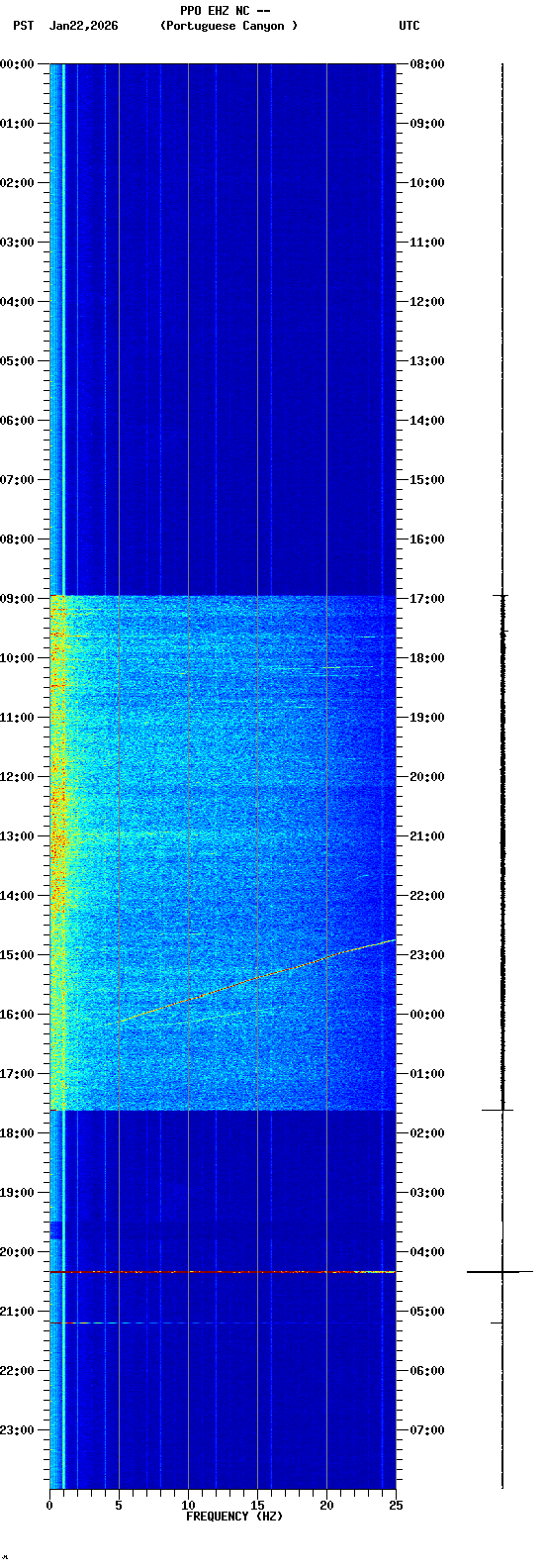This screenshot has width=546, height=1568.
Task: Click the 12:00 PST time label
Action: pyautogui.click(x=17, y=777)
